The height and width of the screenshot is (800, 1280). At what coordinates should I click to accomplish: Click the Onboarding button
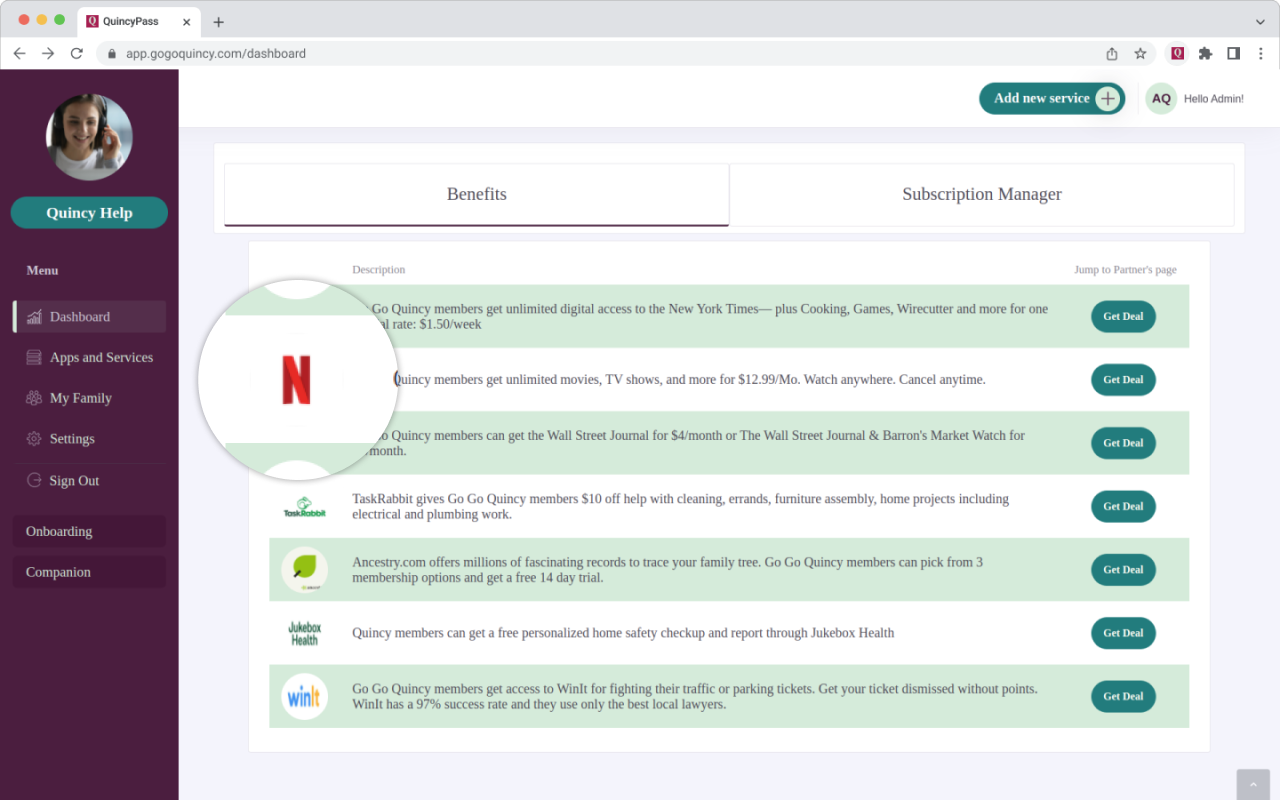[89, 532]
